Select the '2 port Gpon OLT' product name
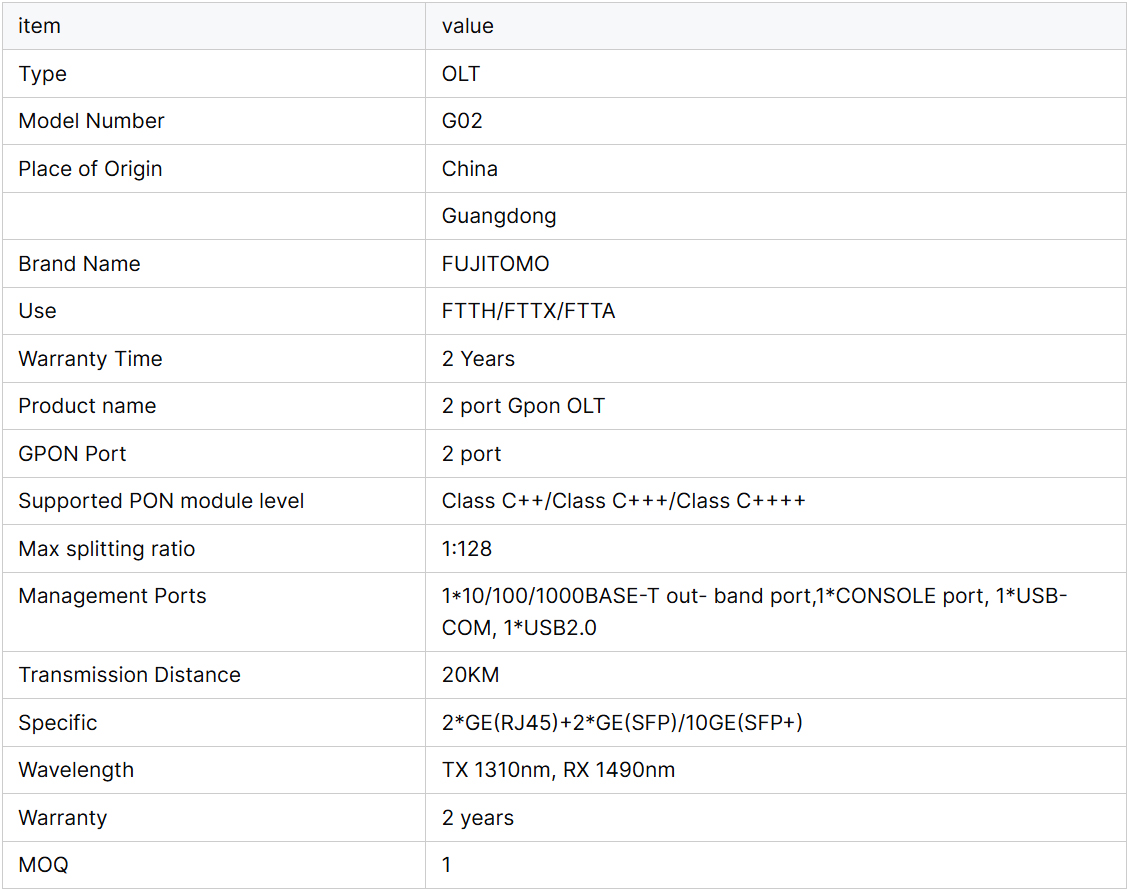The image size is (1129, 890). (523, 406)
